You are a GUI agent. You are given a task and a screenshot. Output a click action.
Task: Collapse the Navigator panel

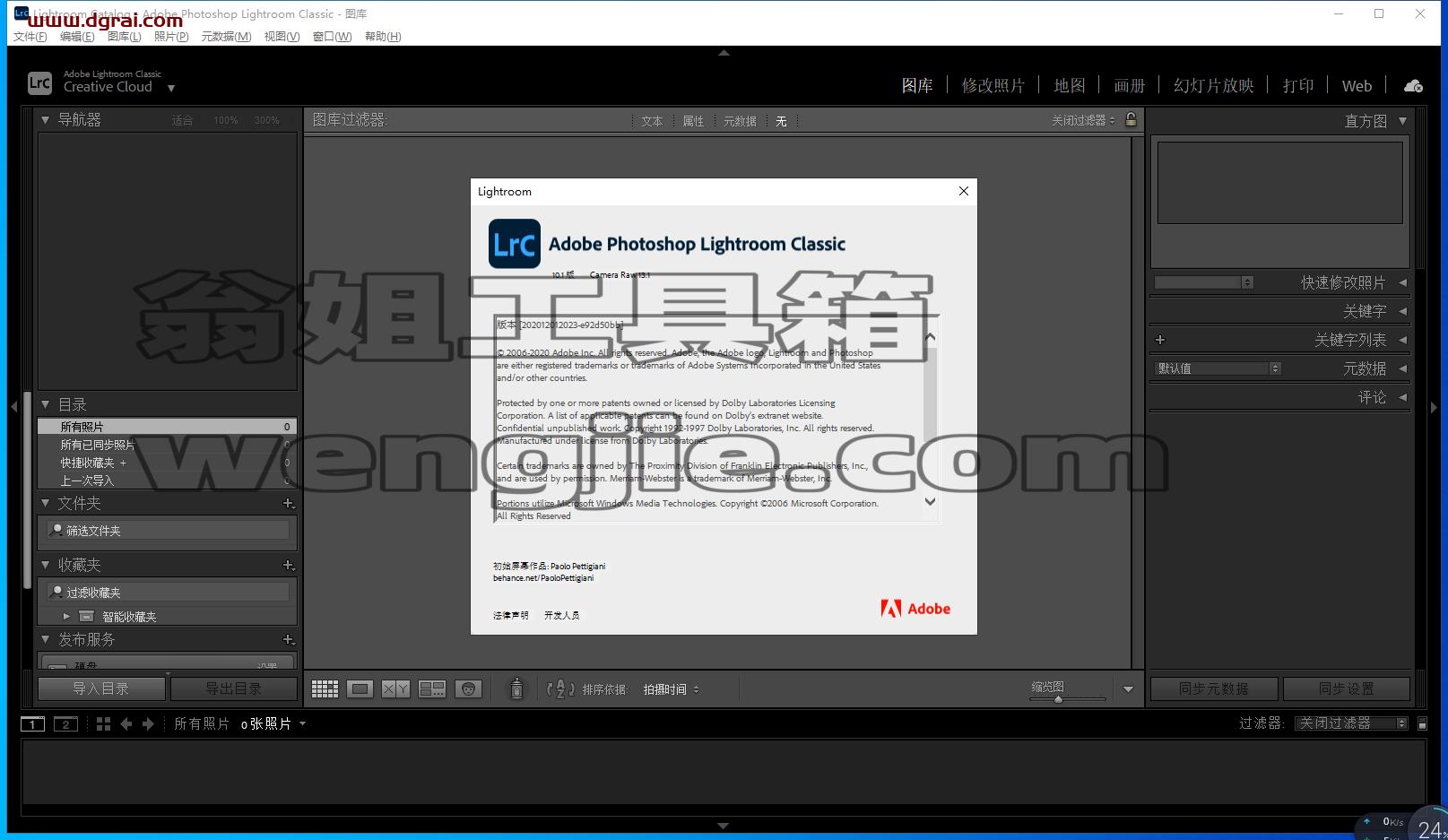pyautogui.click(x=45, y=119)
